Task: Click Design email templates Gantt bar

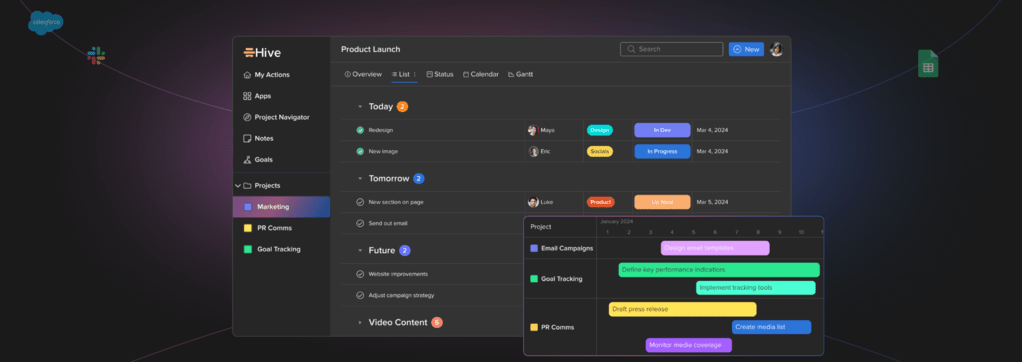Action: click(715, 248)
